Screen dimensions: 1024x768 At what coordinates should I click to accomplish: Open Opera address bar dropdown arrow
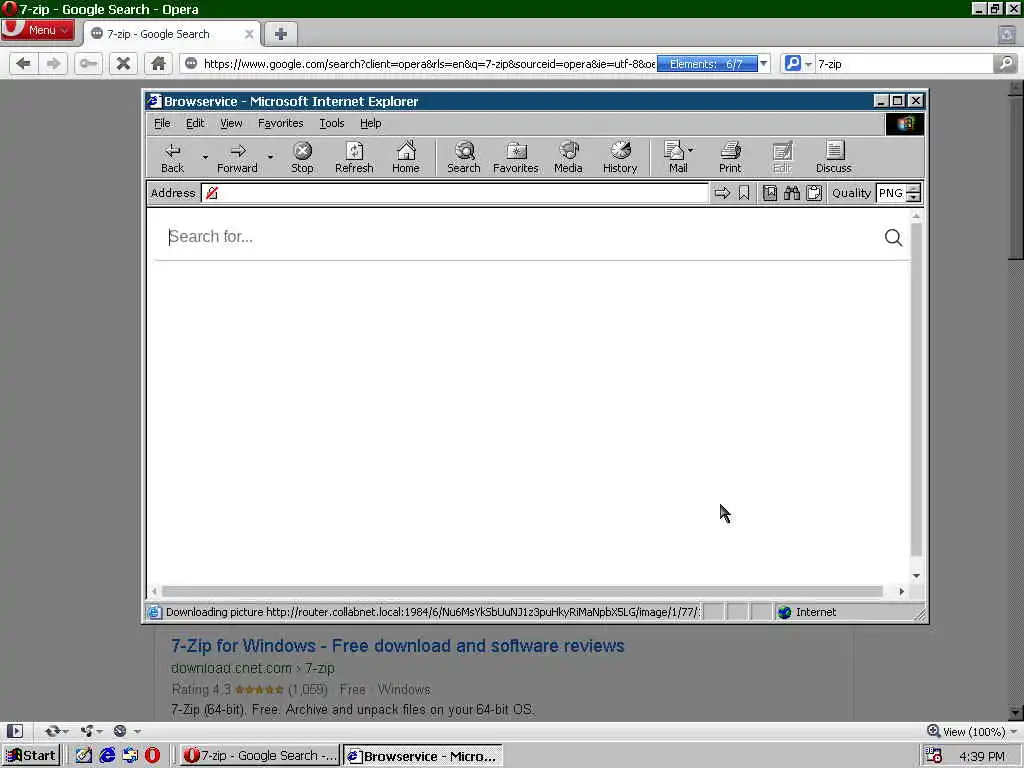[x=763, y=63]
